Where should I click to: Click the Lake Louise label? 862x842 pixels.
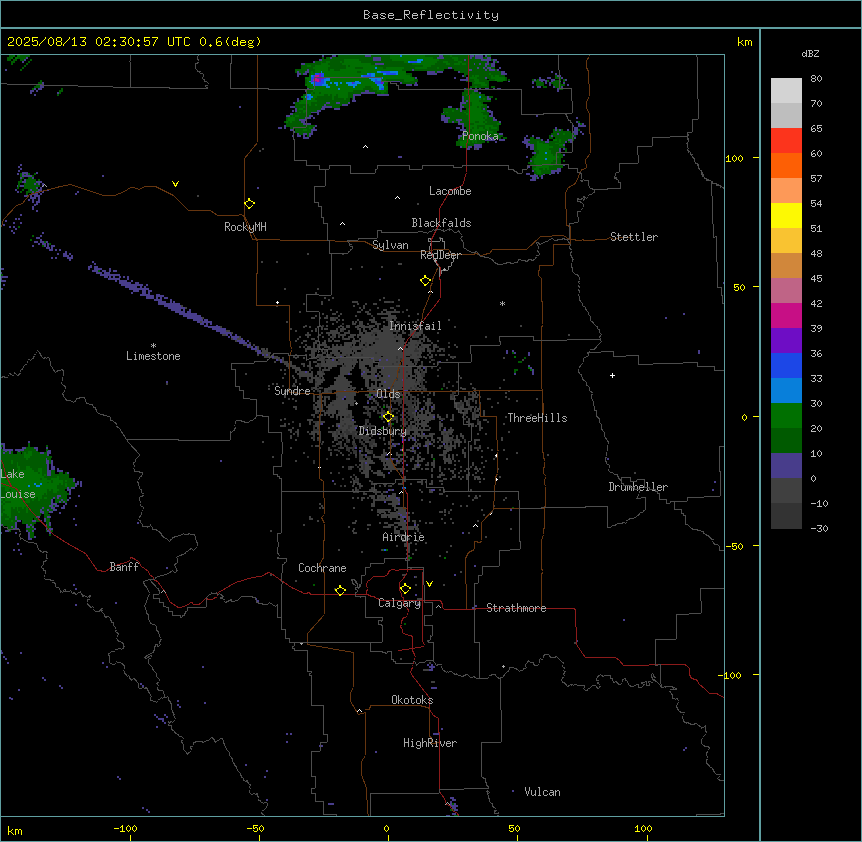18,484
